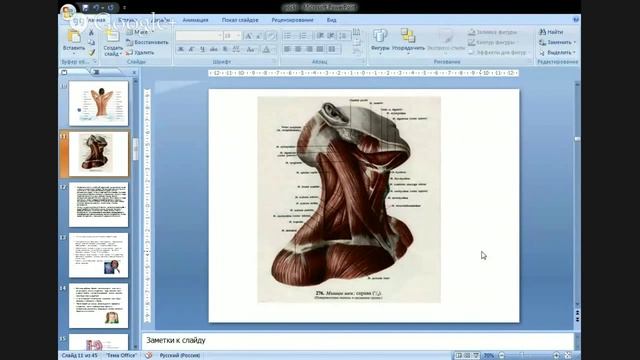Click Русский (Россия) language indicator
Image resolution: width=640 pixels, height=360 pixels.
tap(180, 356)
